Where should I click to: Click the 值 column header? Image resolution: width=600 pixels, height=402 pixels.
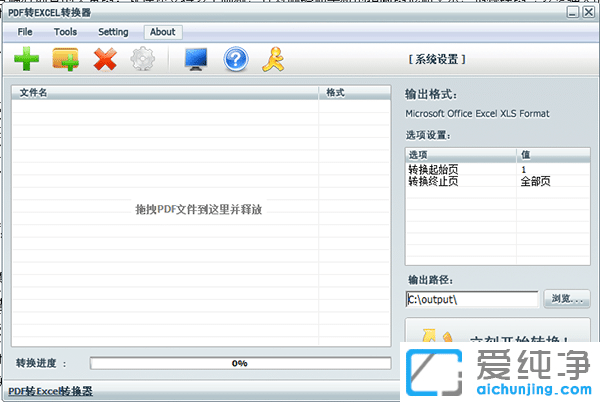(553, 155)
